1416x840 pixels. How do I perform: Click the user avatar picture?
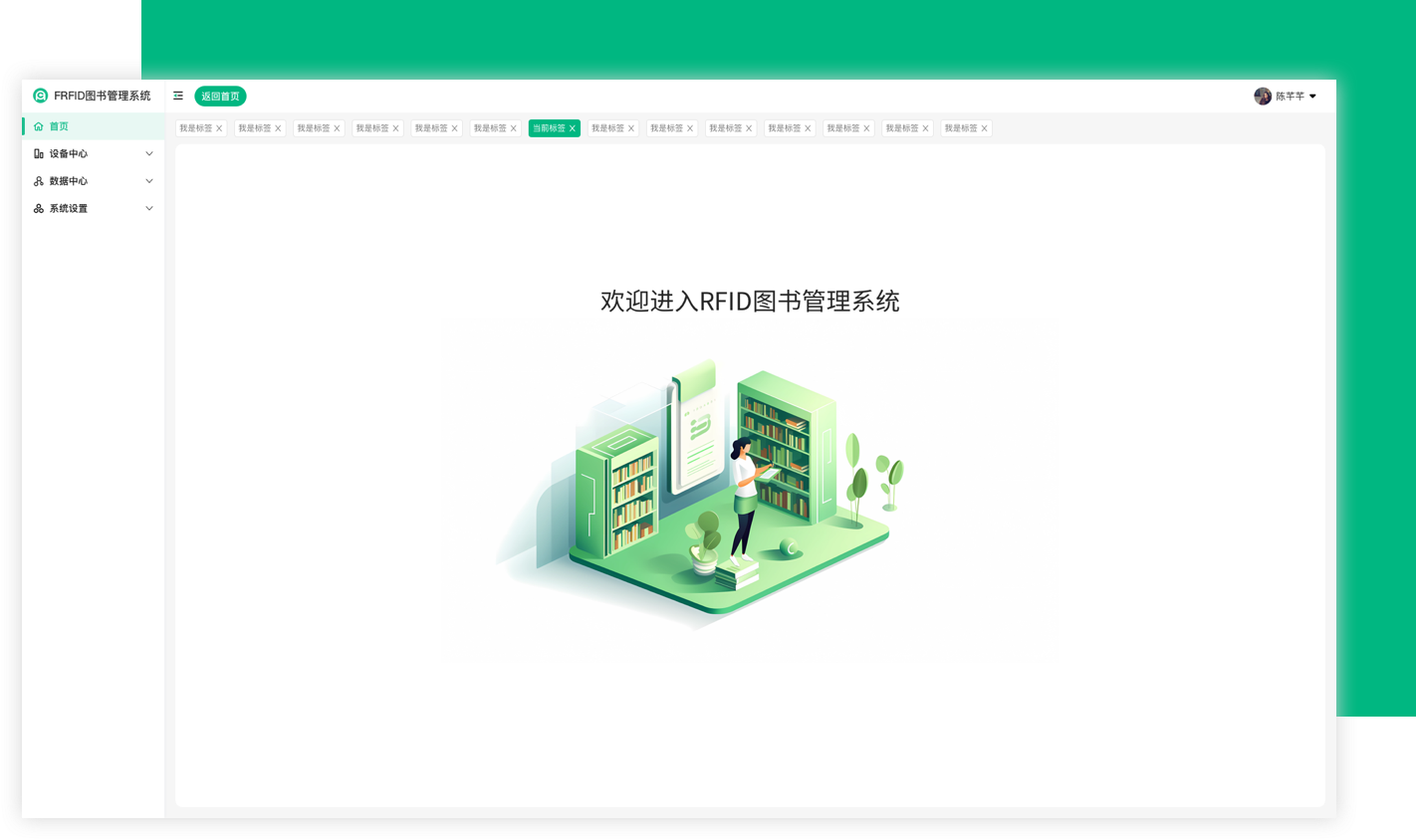point(1262,96)
